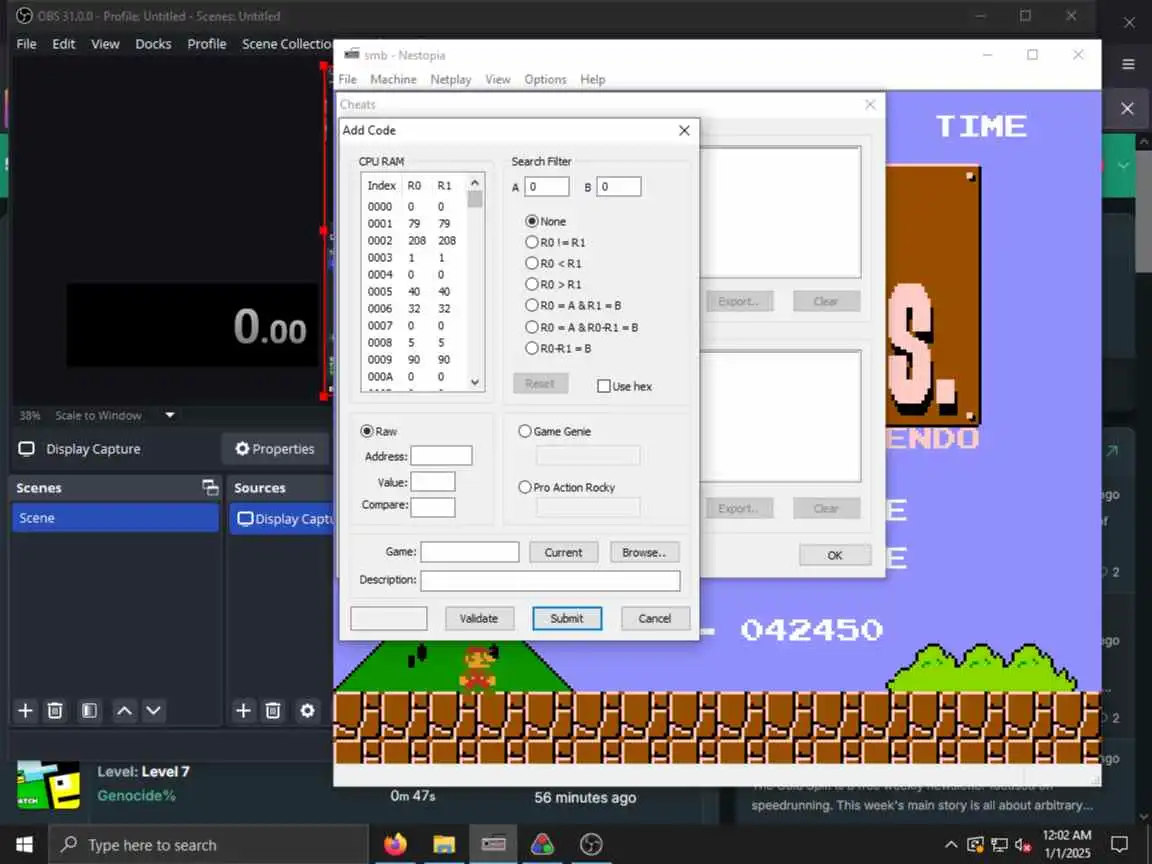Screen dimensions: 1152x864
Task: Select Display Capture in Sources list
Action: pos(281,519)
